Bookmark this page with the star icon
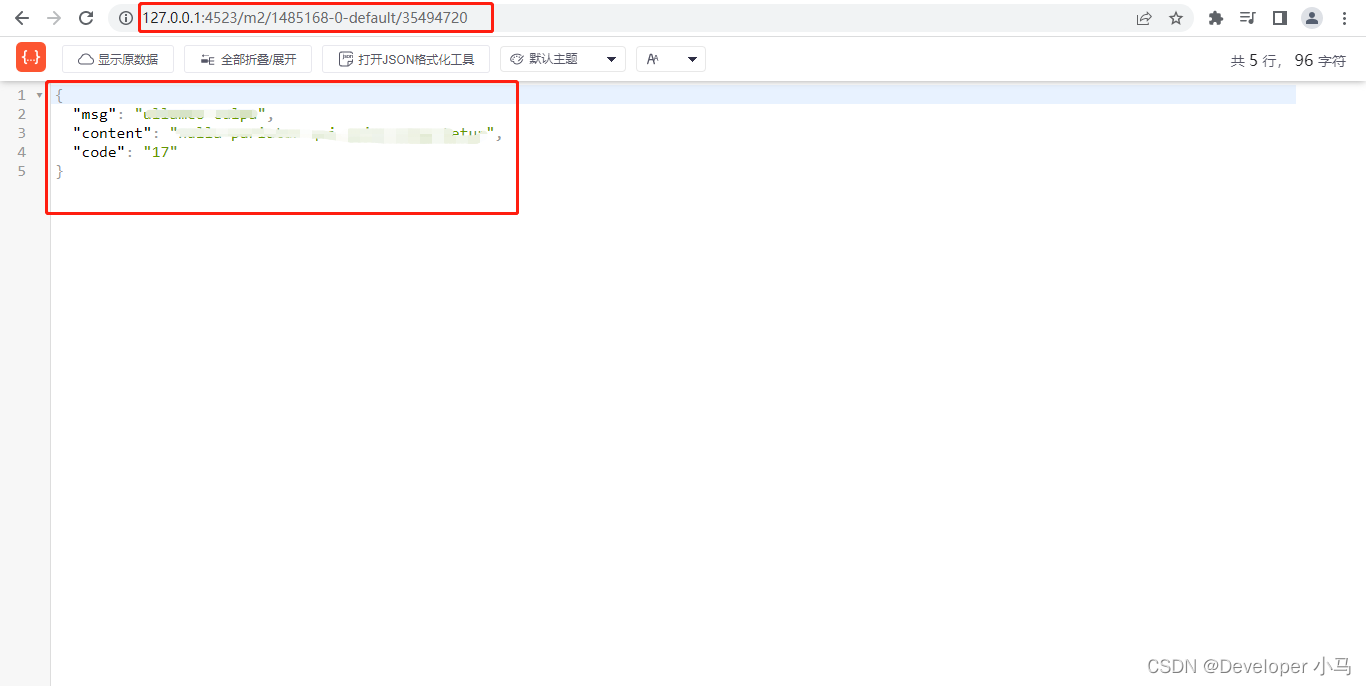The image size is (1366, 686). pos(1176,18)
